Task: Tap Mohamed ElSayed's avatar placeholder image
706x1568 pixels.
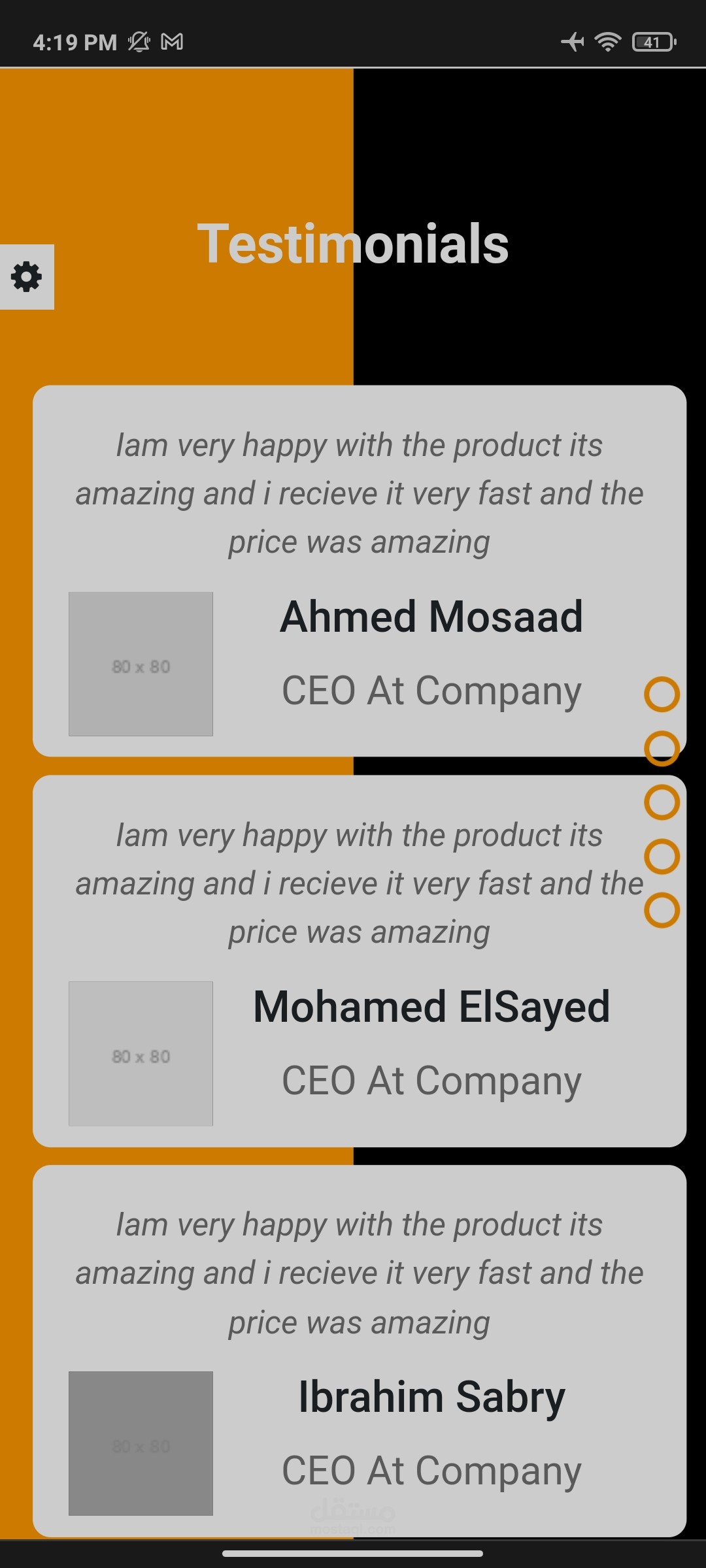Action: [141, 1054]
